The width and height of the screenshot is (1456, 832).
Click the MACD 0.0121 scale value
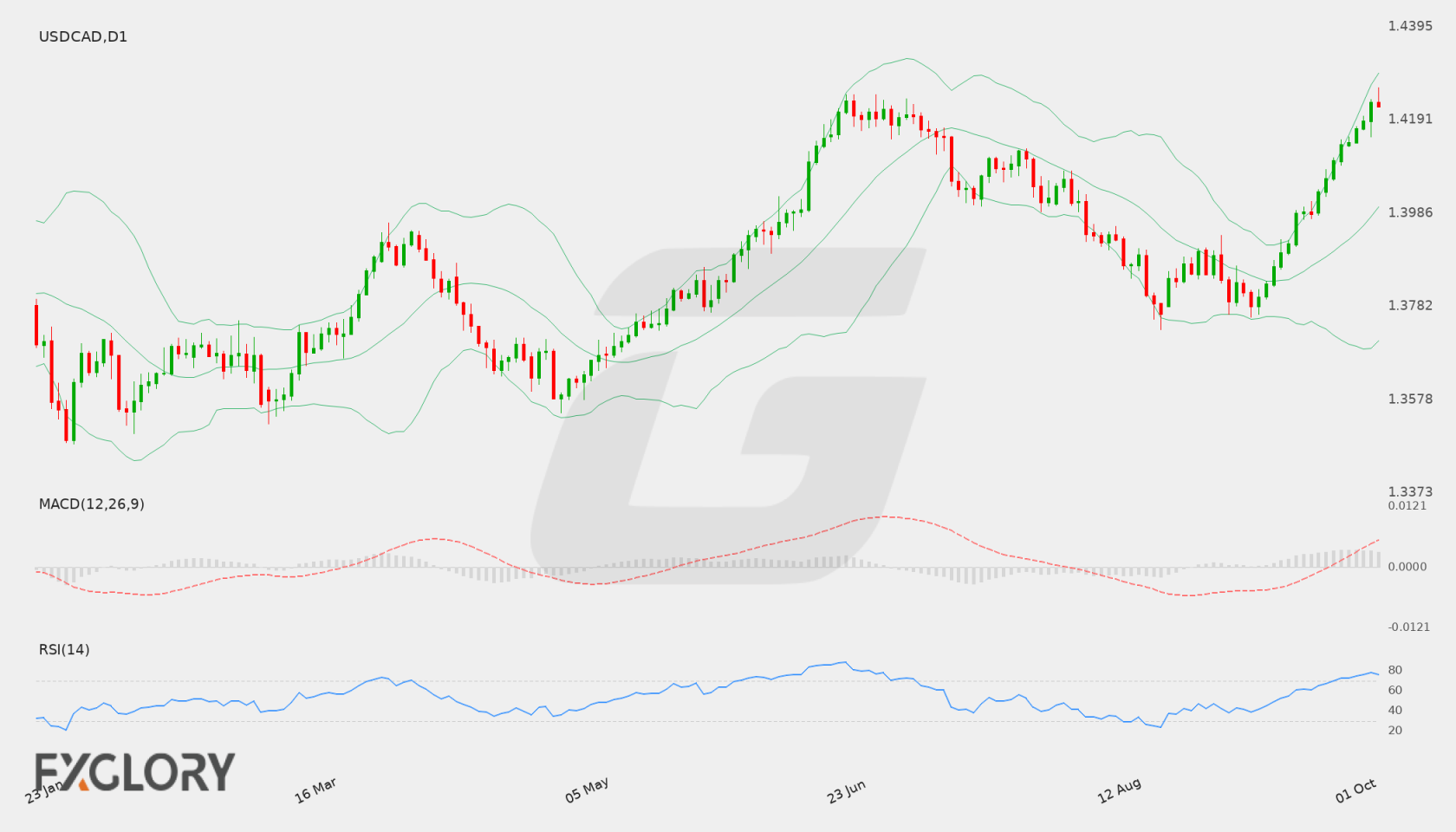point(1407,505)
